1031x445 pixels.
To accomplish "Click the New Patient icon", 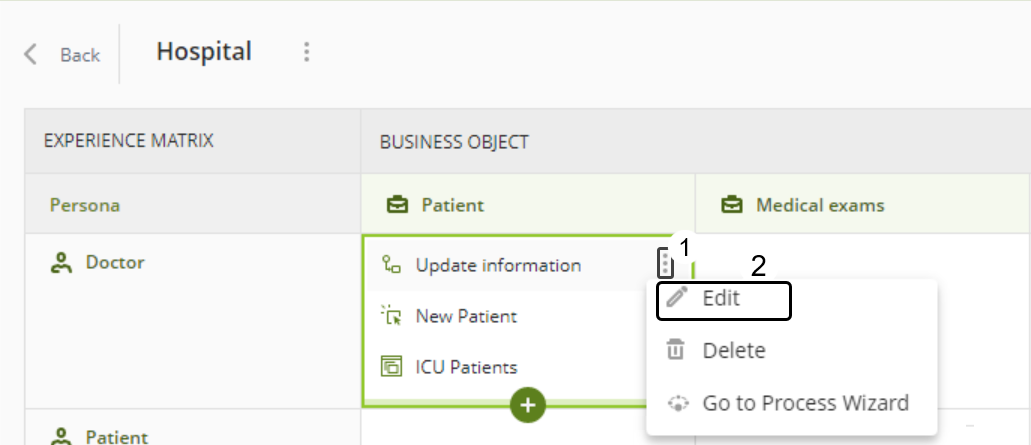I will click(391, 317).
